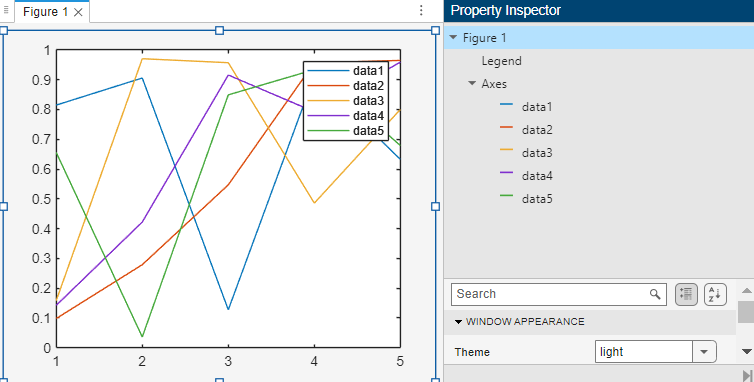
Task: Select data2 in the object tree
Action: pos(537,130)
